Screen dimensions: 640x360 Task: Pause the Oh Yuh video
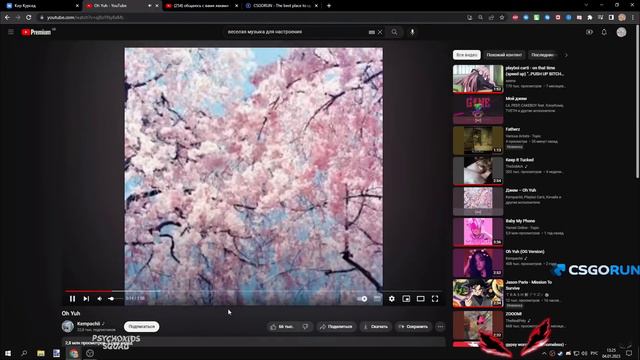[x=72, y=299]
